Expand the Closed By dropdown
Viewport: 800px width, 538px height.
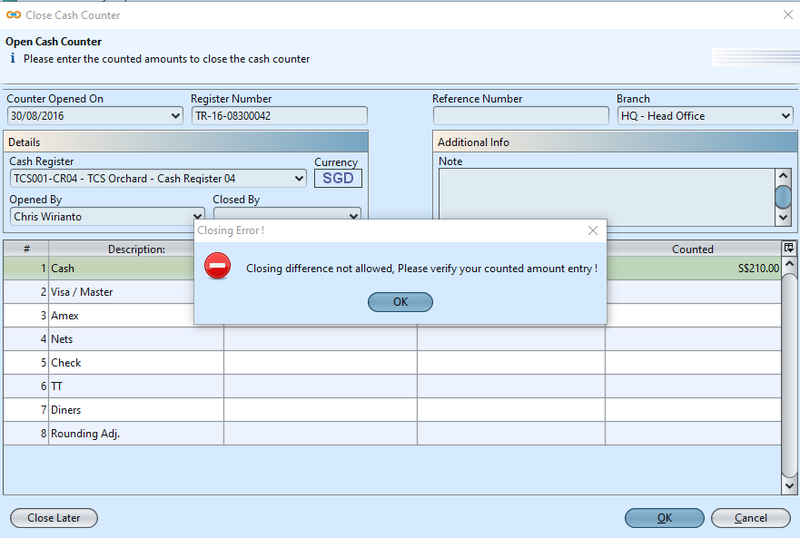pyautogui.click(x=353, y=216)
